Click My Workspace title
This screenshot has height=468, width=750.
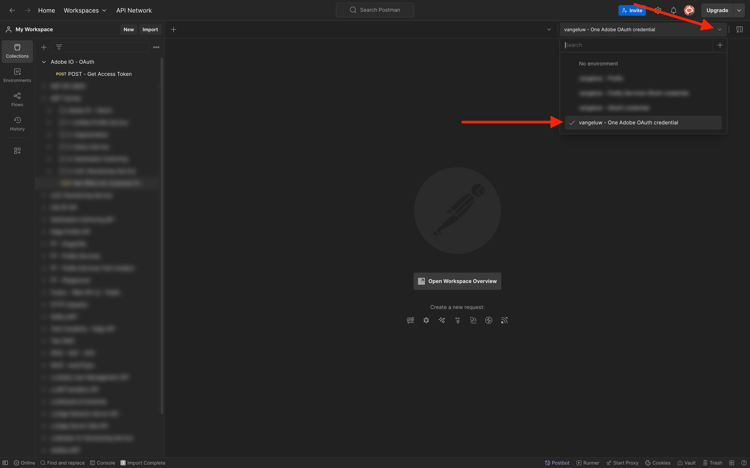[34, 30]
